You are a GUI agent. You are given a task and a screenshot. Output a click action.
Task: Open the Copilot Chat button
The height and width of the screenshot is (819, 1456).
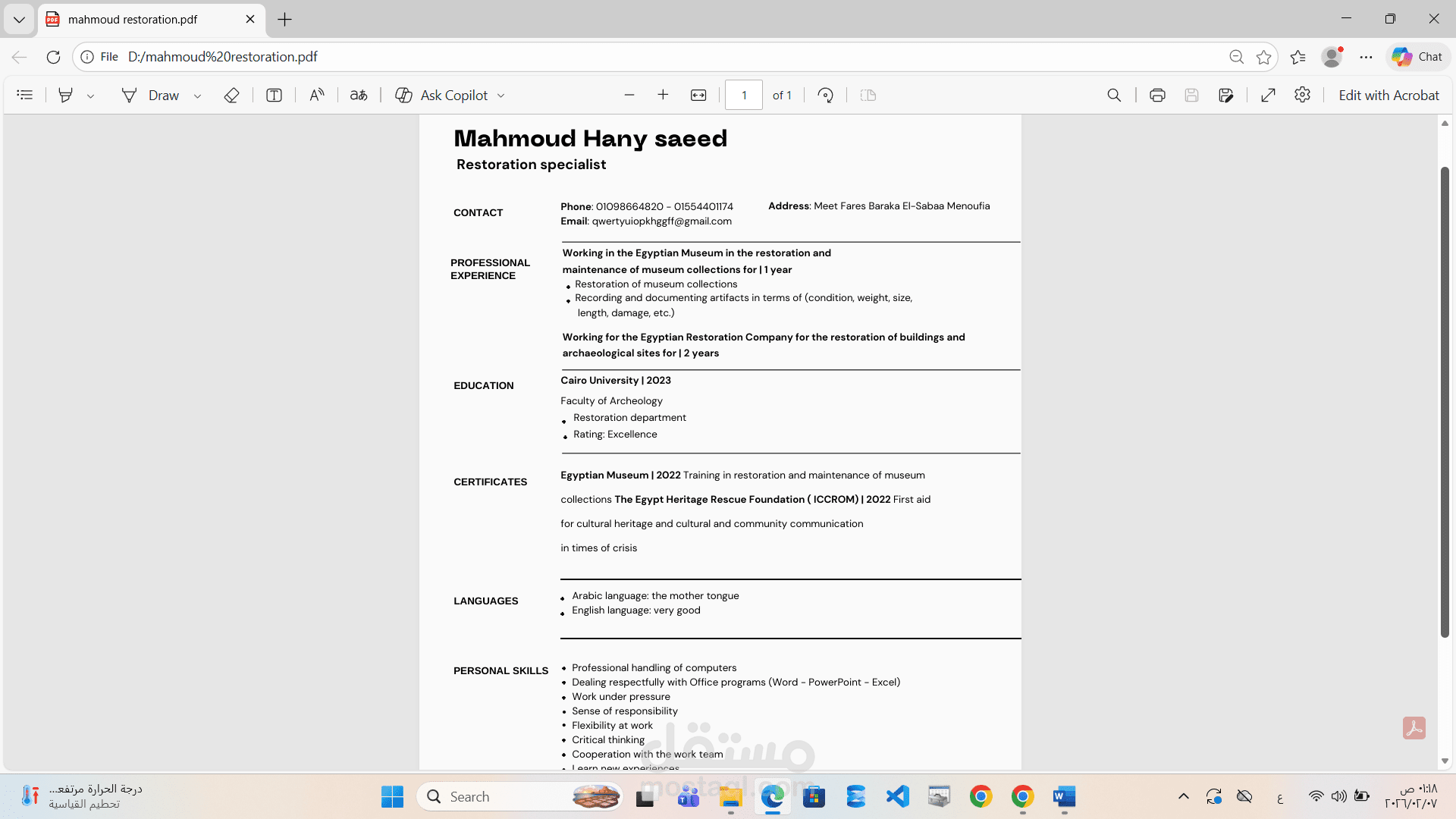pos(1418,57)
